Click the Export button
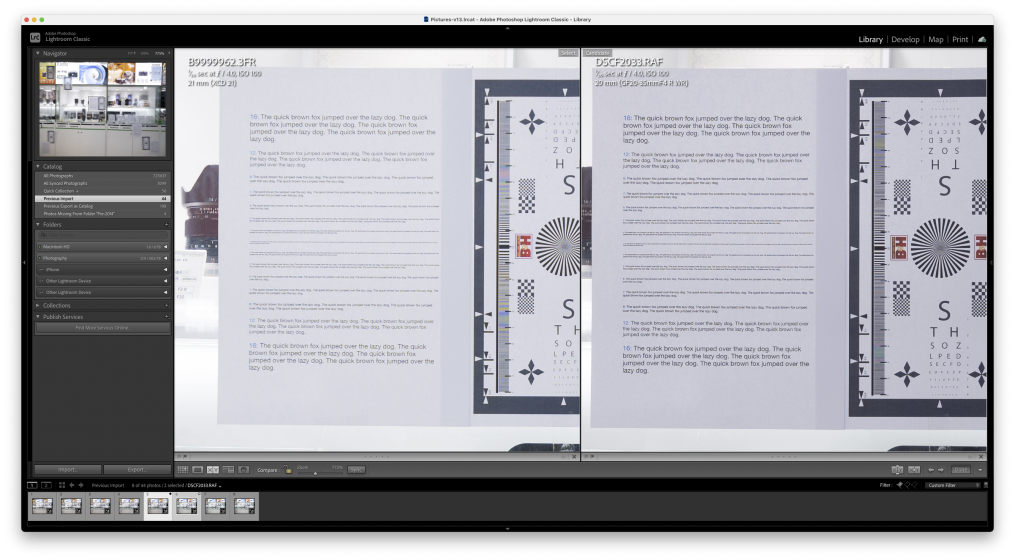 click(x=135, y=469)
